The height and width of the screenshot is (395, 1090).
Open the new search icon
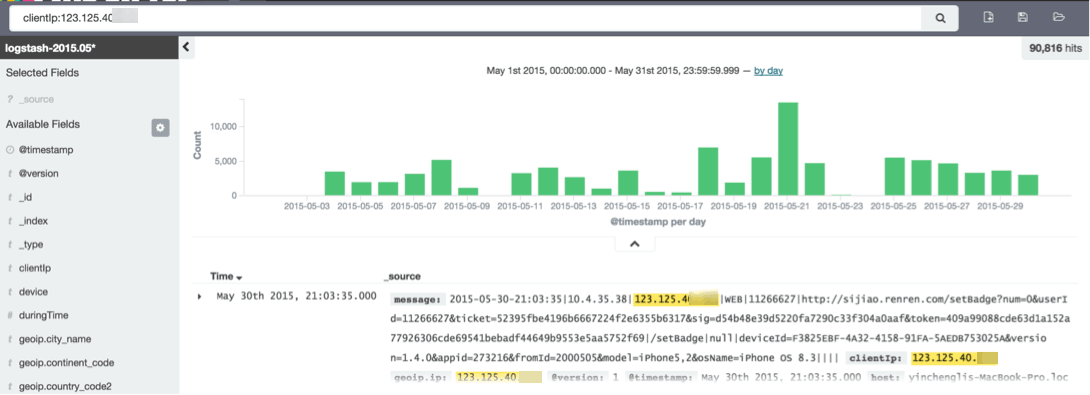tap(989, 17)
